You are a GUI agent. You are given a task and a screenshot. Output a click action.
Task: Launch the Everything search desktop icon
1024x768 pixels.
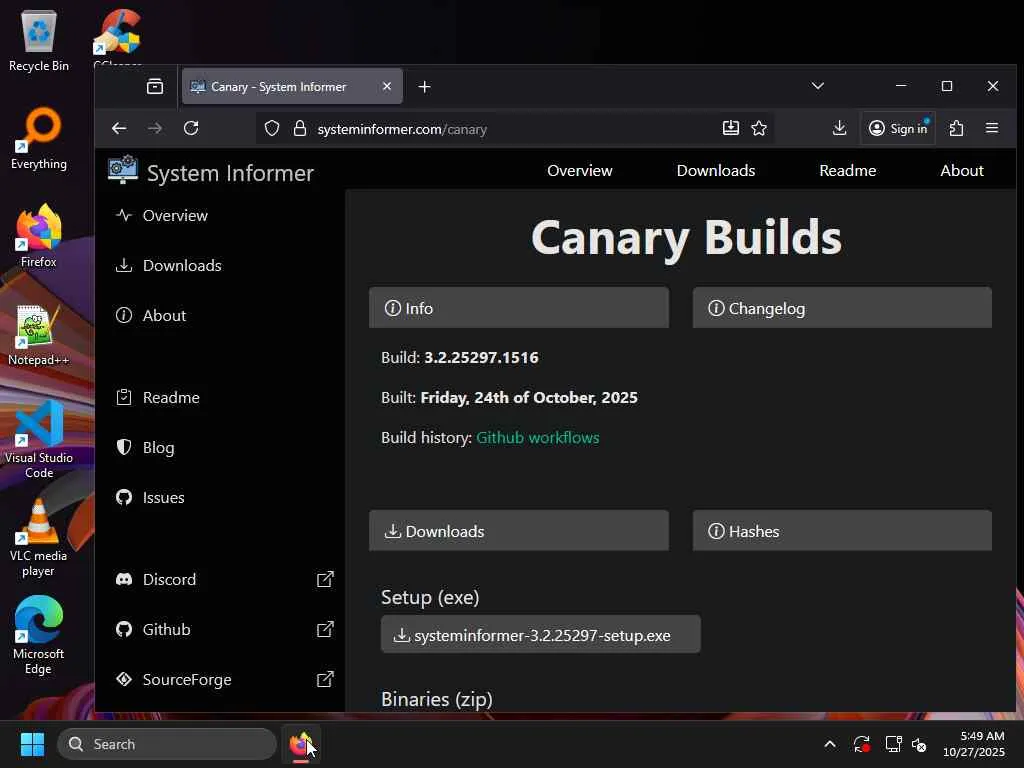39,138
